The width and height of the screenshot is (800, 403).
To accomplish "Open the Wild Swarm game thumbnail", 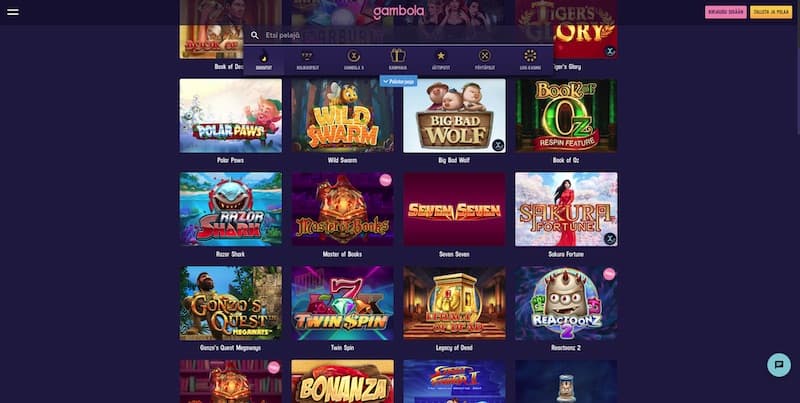I will pos(342,115).
